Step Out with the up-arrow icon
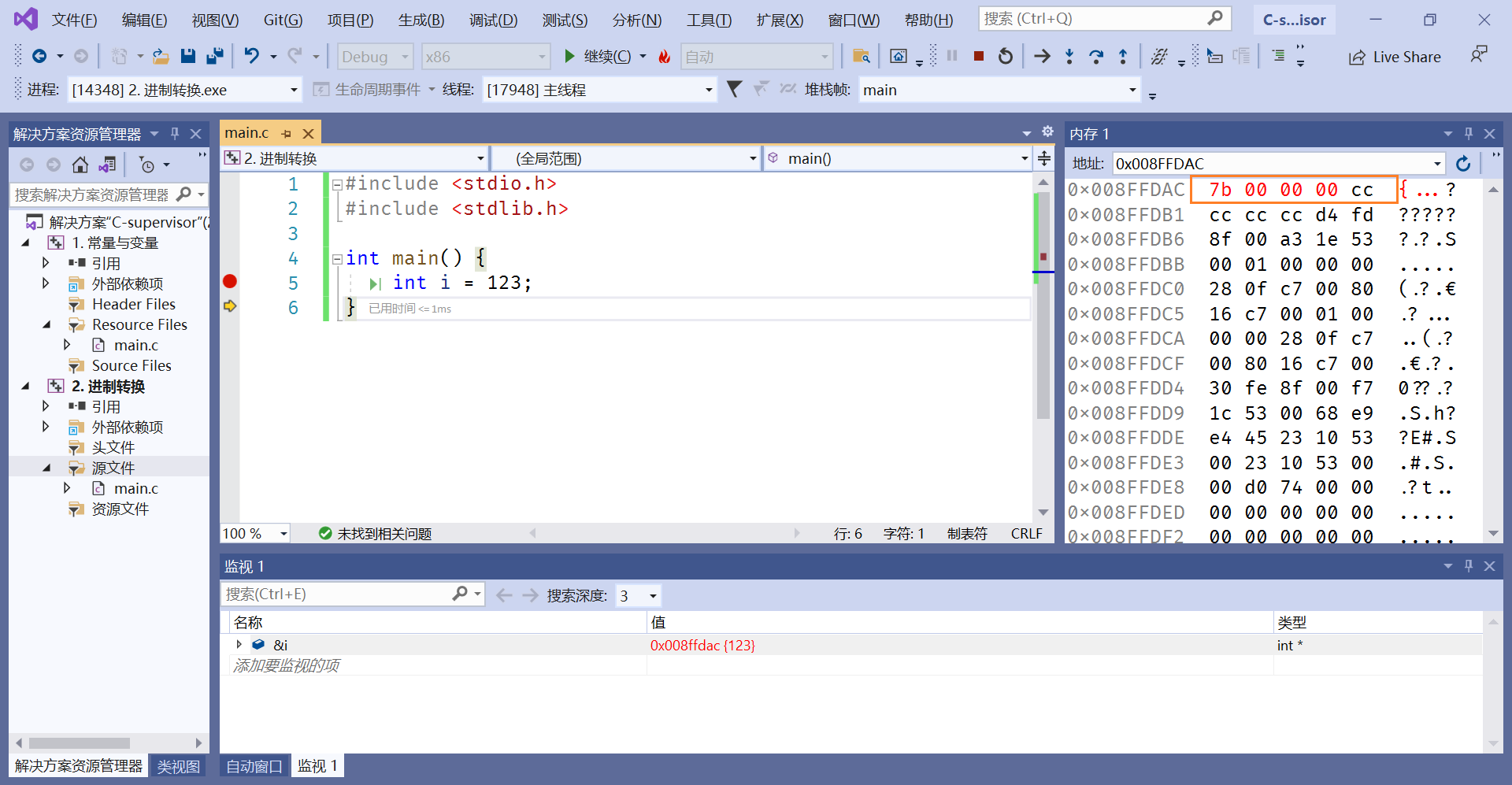 click(x=1123, y=56)
